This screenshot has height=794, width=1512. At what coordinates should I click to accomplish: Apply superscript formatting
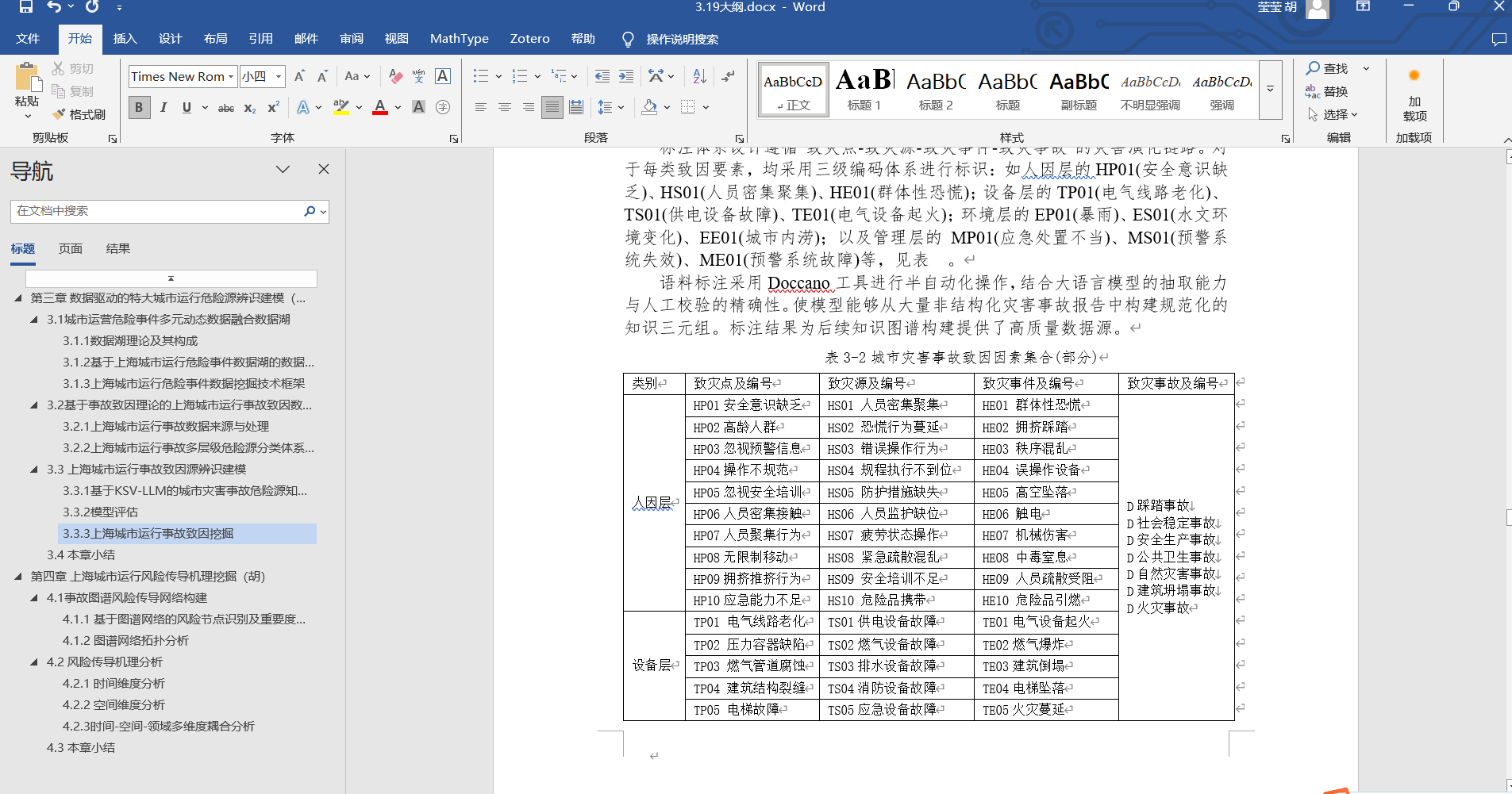[273, 108]
